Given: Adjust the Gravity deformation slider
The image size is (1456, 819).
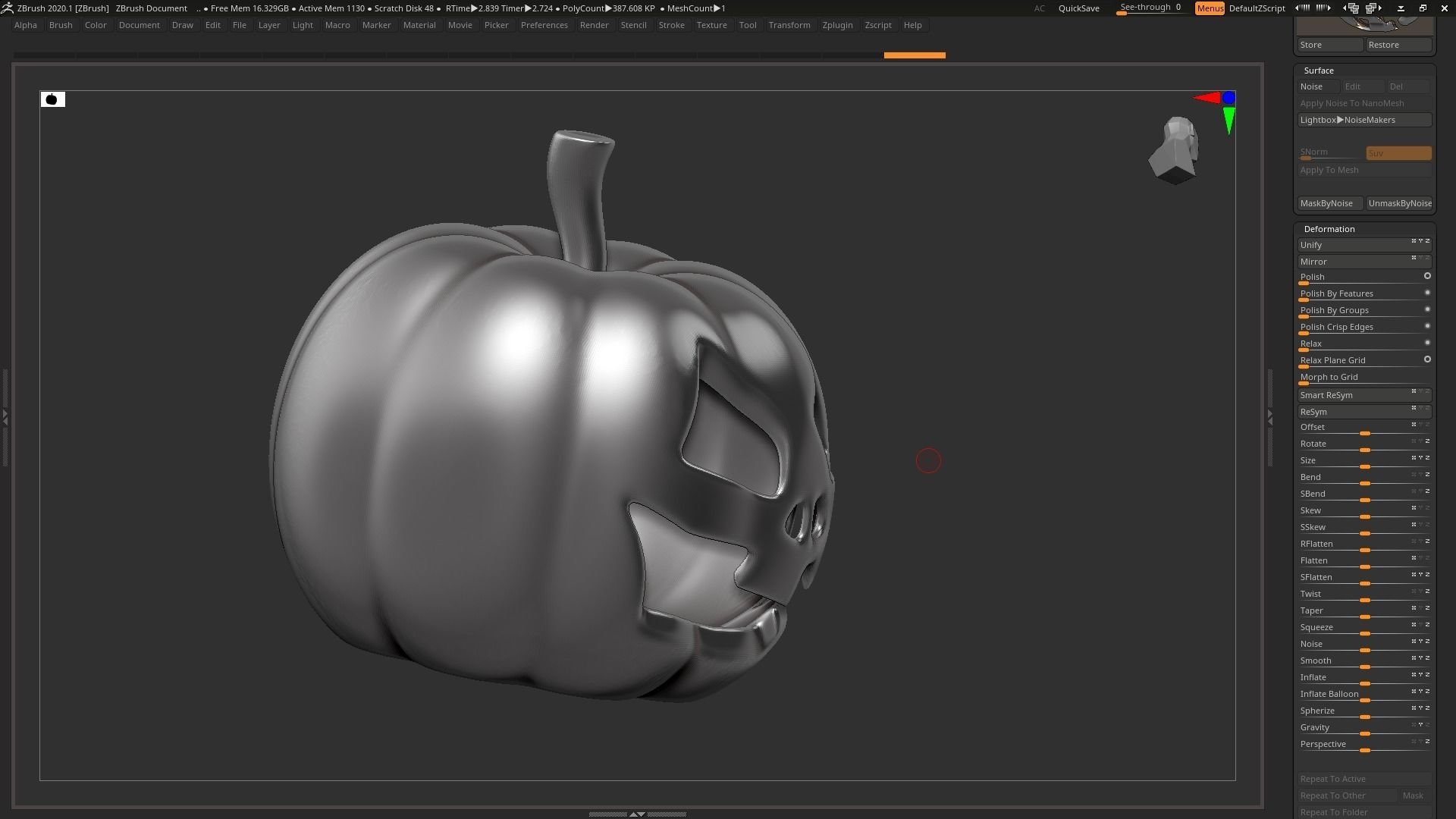Looking at the screenshot, I should [x=1364, y=728].
